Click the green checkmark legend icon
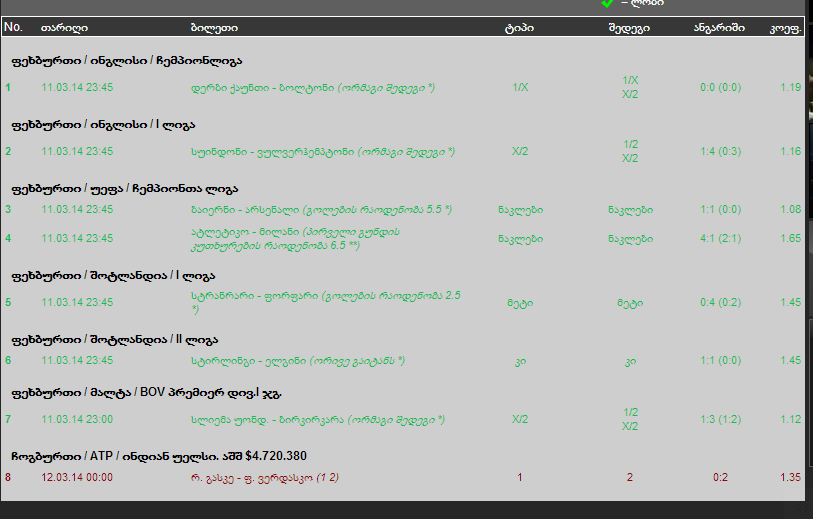The height and width of the screenshot is (519, 813). (607, 3)
